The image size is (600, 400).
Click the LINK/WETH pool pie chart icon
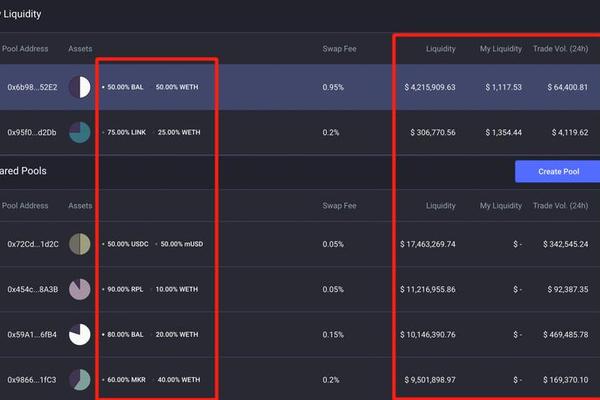(x=80, y=132)
